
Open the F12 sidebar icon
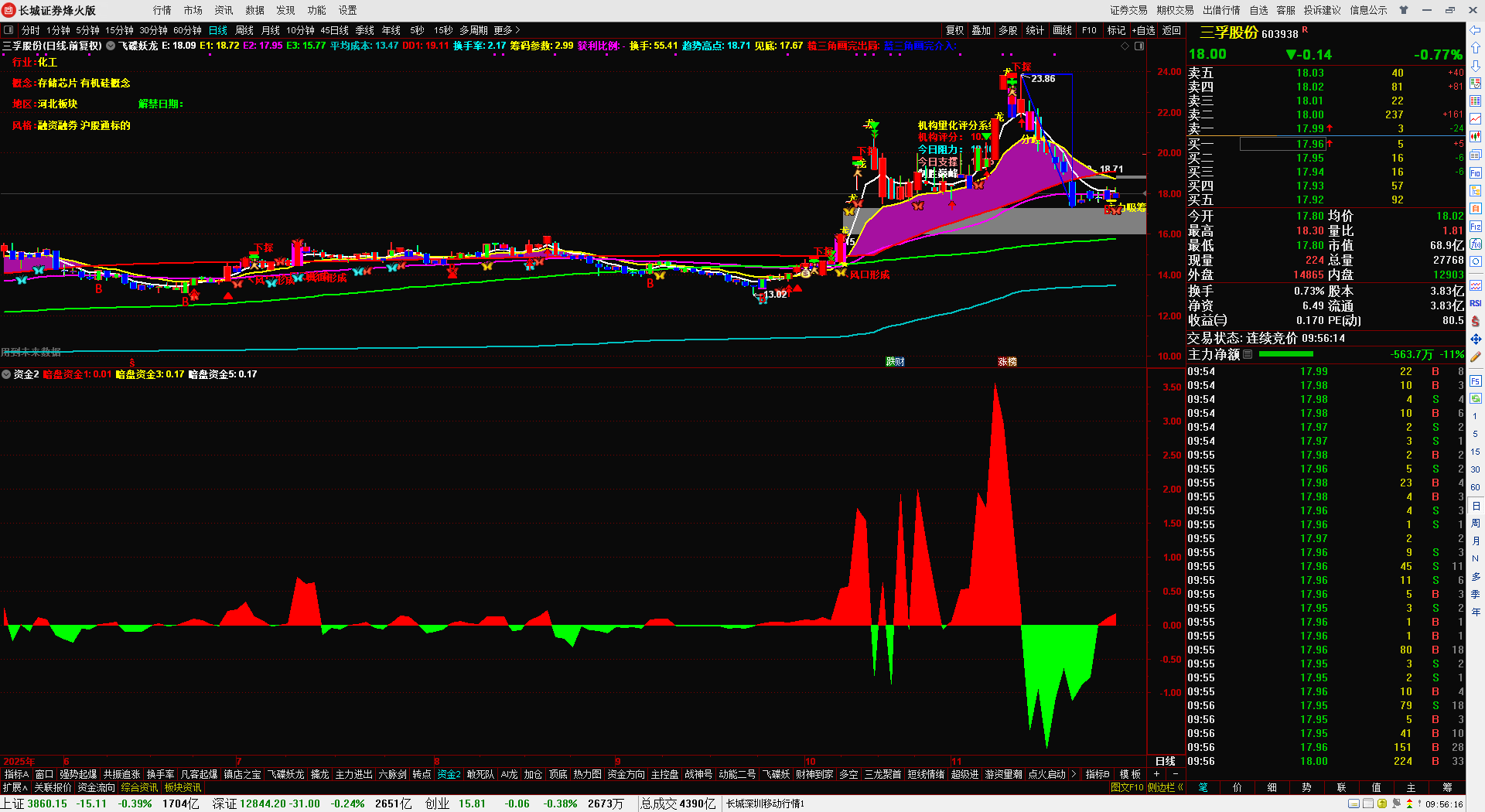click(1475, 227)
